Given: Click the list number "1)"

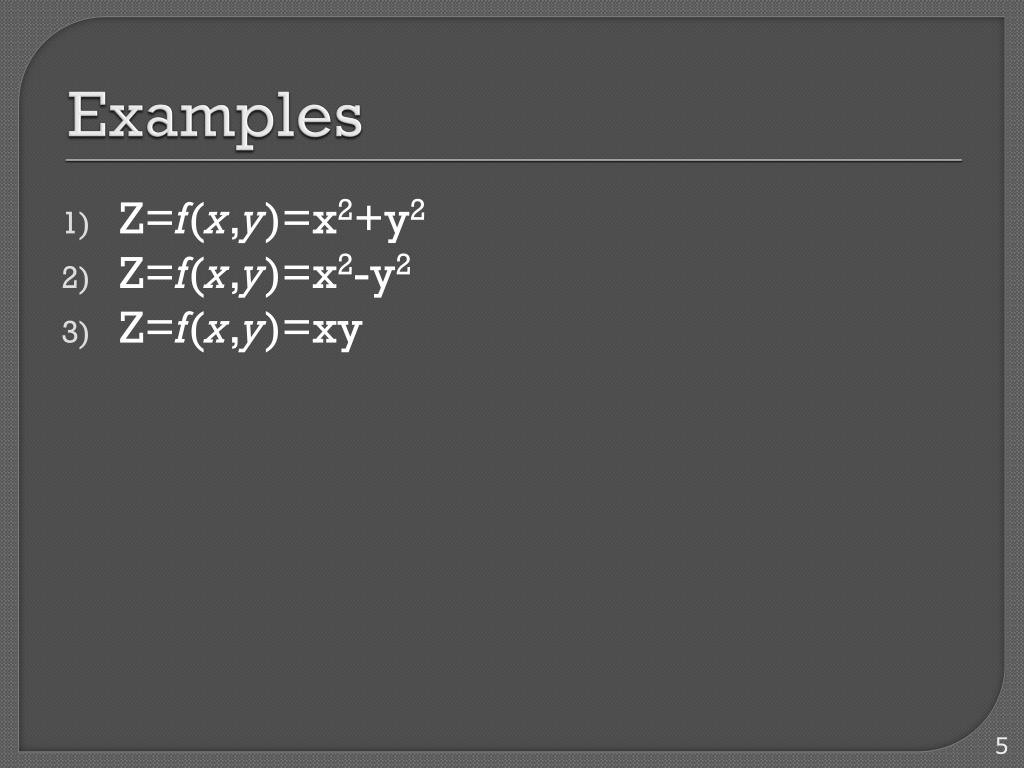Looking at the screenshot, I should click(x=76, y=223).
